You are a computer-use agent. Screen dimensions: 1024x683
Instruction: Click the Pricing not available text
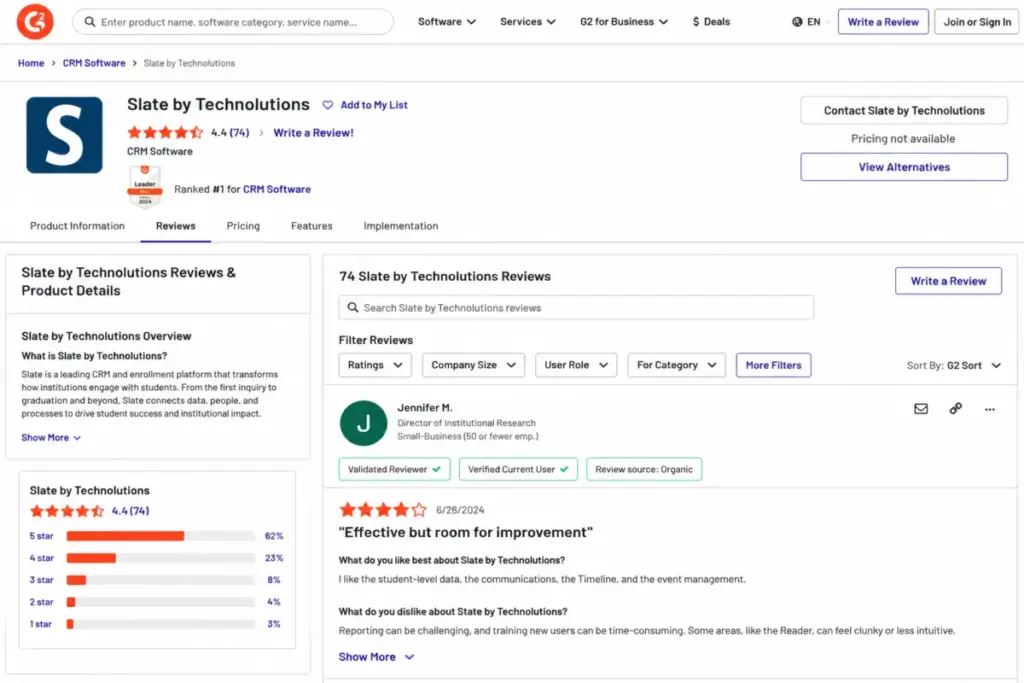(x=903, y=138)
